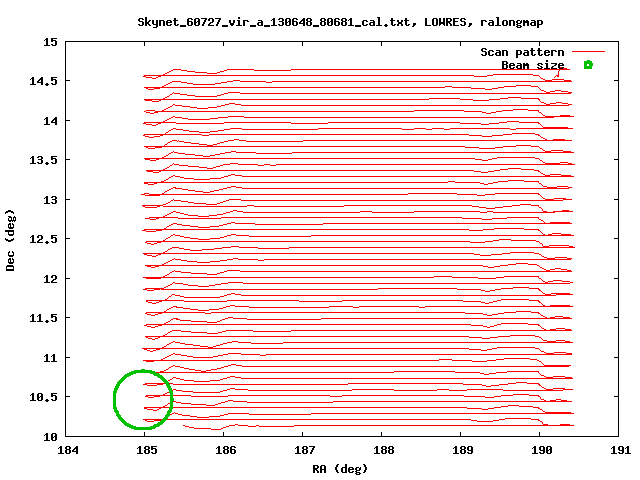This screenshot has width=640, height=480.
Task: Click the green beam size legend marker
Action: [x=588, y=64]
